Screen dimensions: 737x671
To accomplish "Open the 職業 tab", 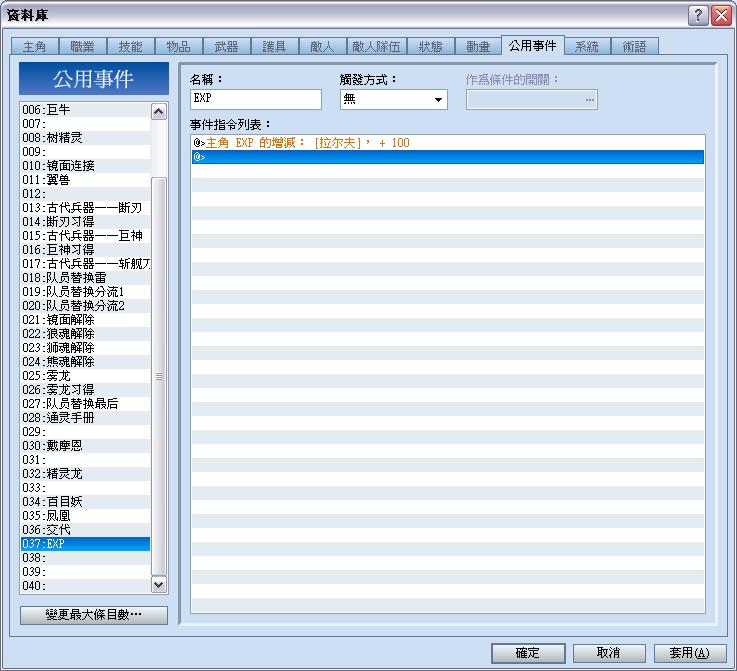I will click(82, 47).
